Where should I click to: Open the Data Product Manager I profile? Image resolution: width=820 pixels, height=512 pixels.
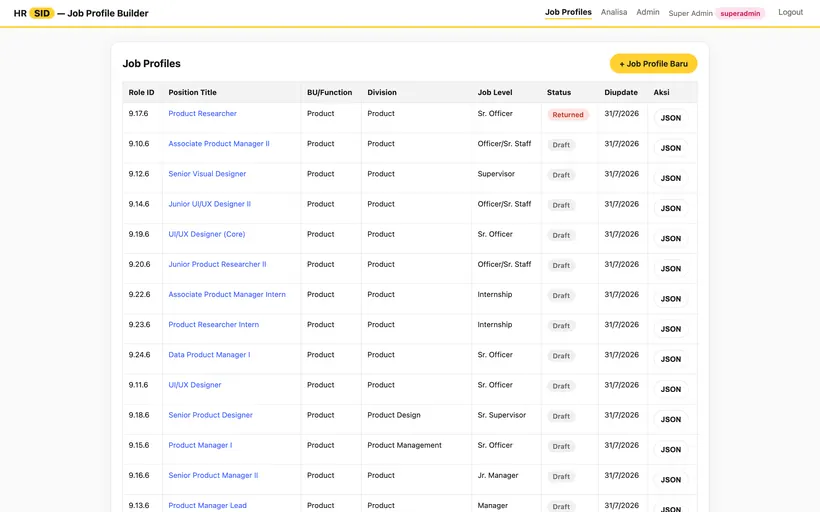(209, 355)
